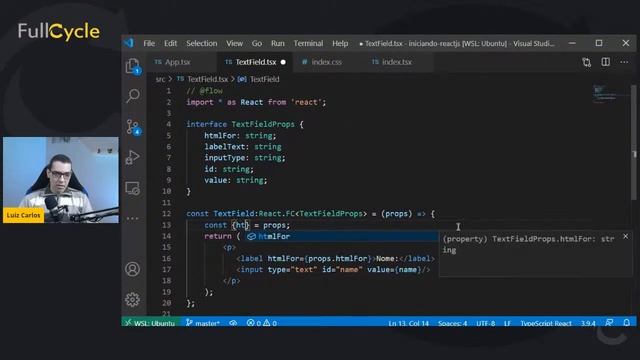Click the editor minimap
This screenshot has height=360, width=640.
[610, 95]
